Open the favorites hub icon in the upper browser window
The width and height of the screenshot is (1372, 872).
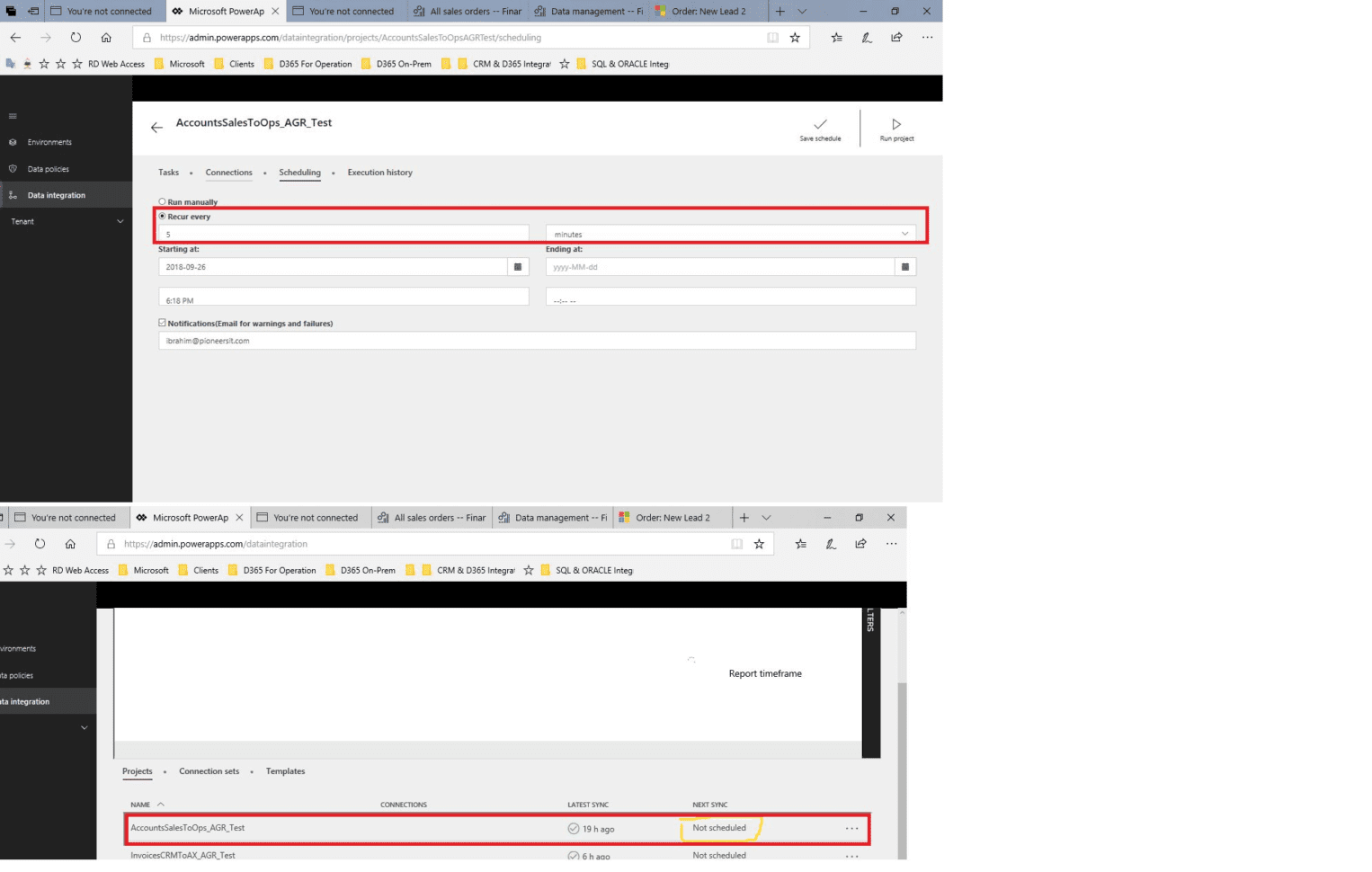pos(837,38)
